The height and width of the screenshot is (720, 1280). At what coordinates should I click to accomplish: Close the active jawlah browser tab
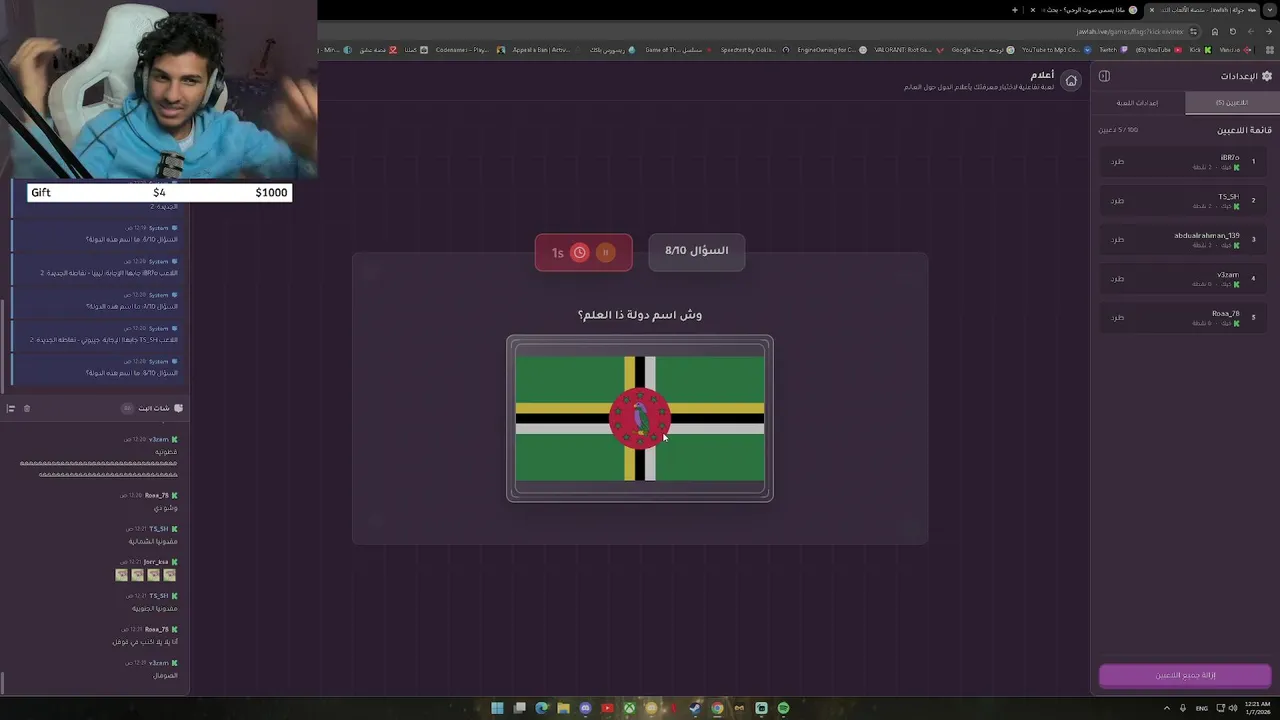click(1151, 10)
